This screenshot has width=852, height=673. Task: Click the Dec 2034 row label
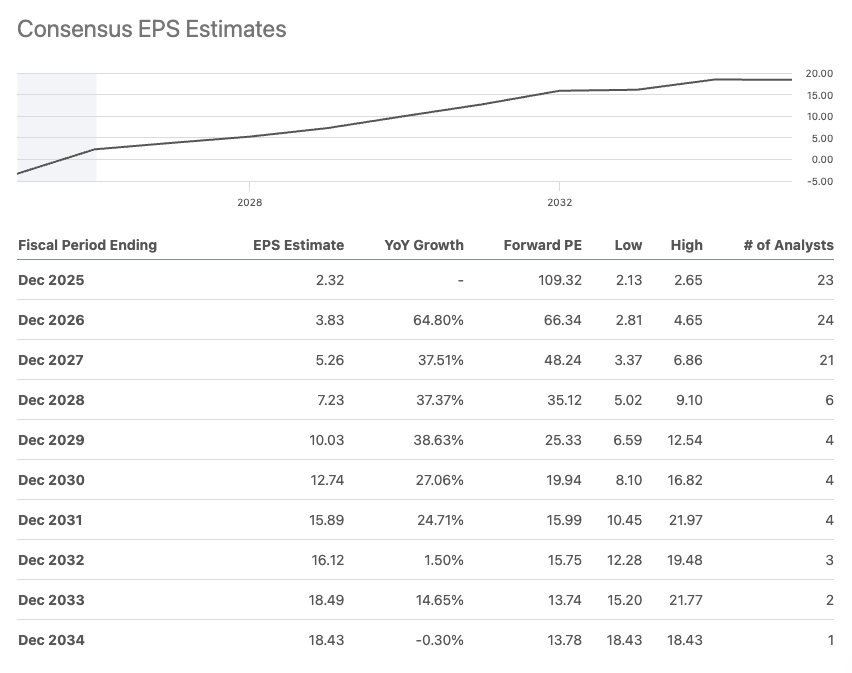click(x=51, y=640)
